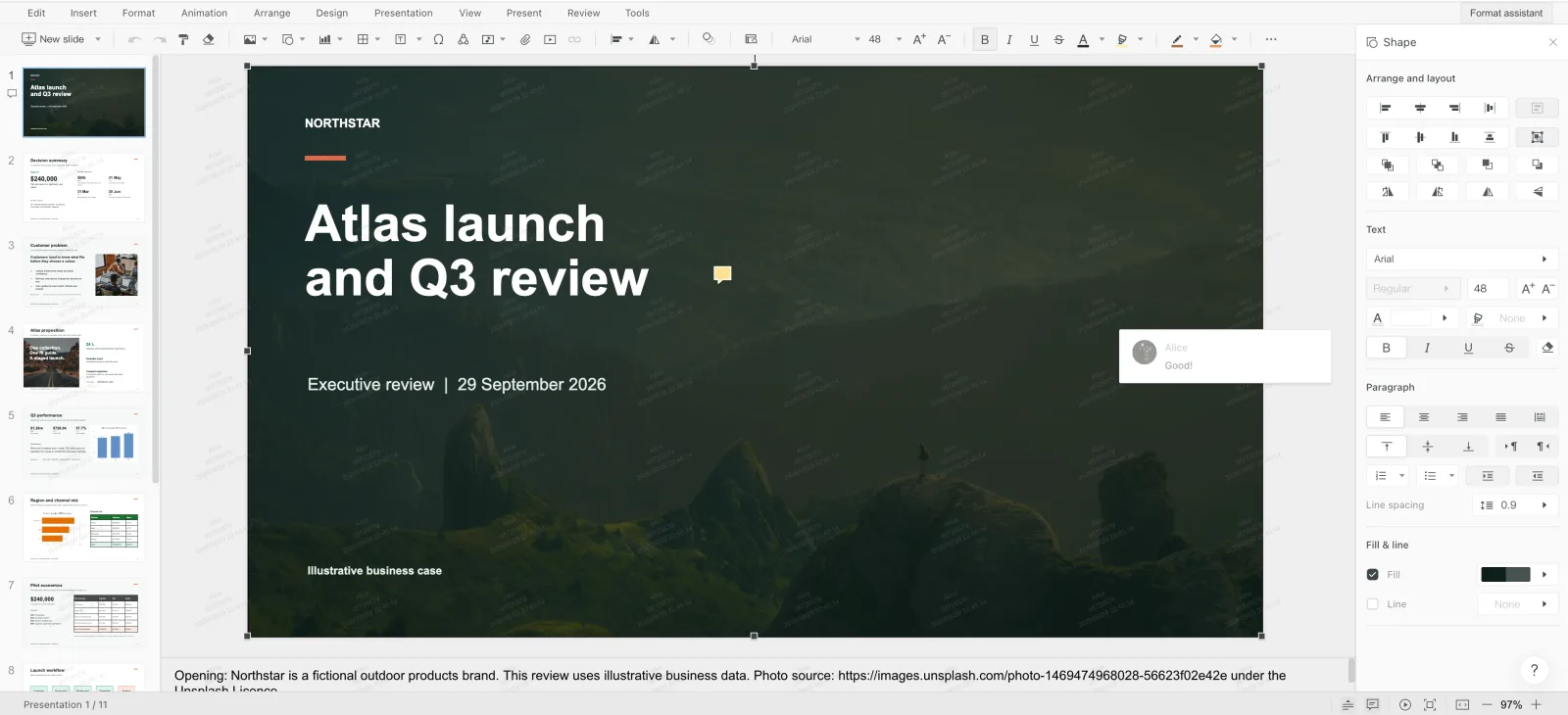1568x715 pixels.
Task: Toggle Italic in the Shape panel
Action: point(1427,348)
